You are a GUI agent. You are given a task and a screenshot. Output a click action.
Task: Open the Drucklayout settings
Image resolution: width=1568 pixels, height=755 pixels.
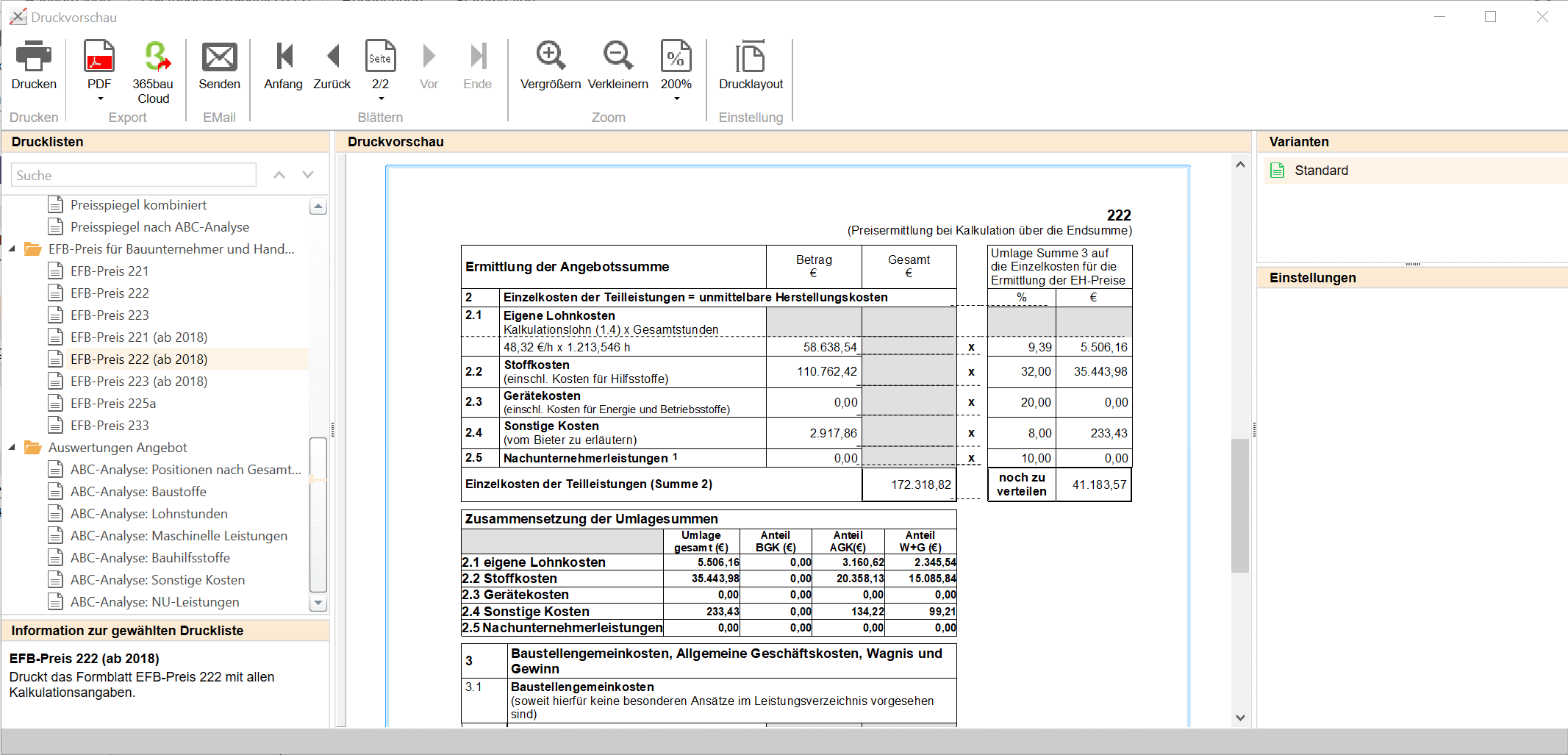coord(751,57)
